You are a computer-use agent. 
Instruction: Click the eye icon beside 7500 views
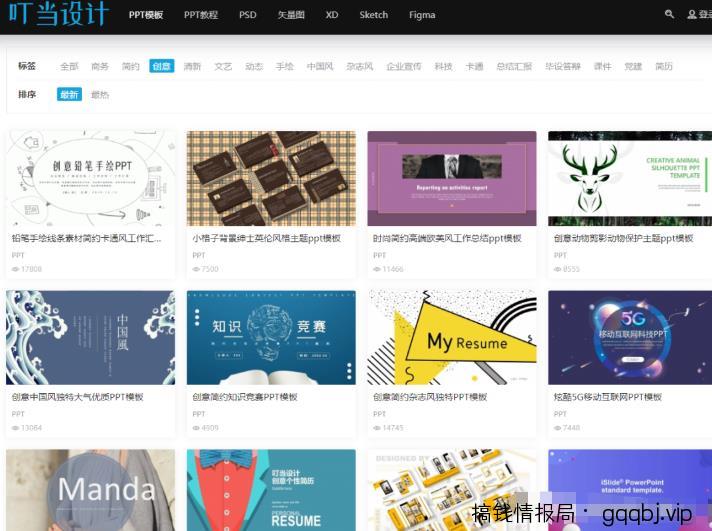(x=197, y=270)
